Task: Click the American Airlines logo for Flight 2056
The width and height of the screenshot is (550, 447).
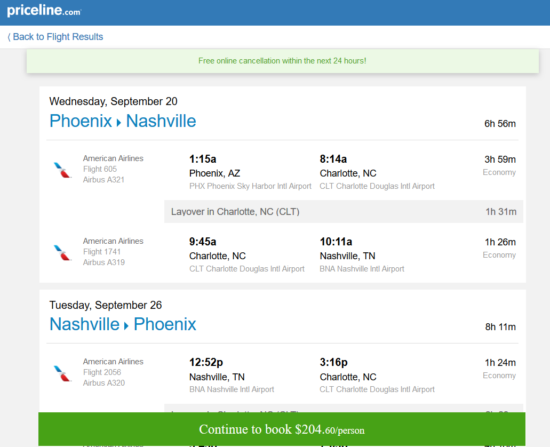Action: pyautogui.click(x=62, y=373)
